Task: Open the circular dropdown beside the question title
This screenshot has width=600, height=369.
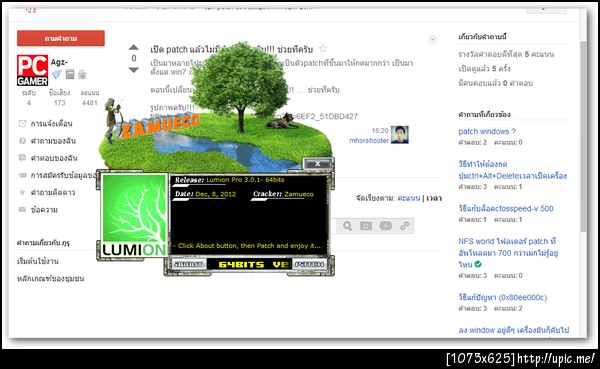Action: [433, 39]
